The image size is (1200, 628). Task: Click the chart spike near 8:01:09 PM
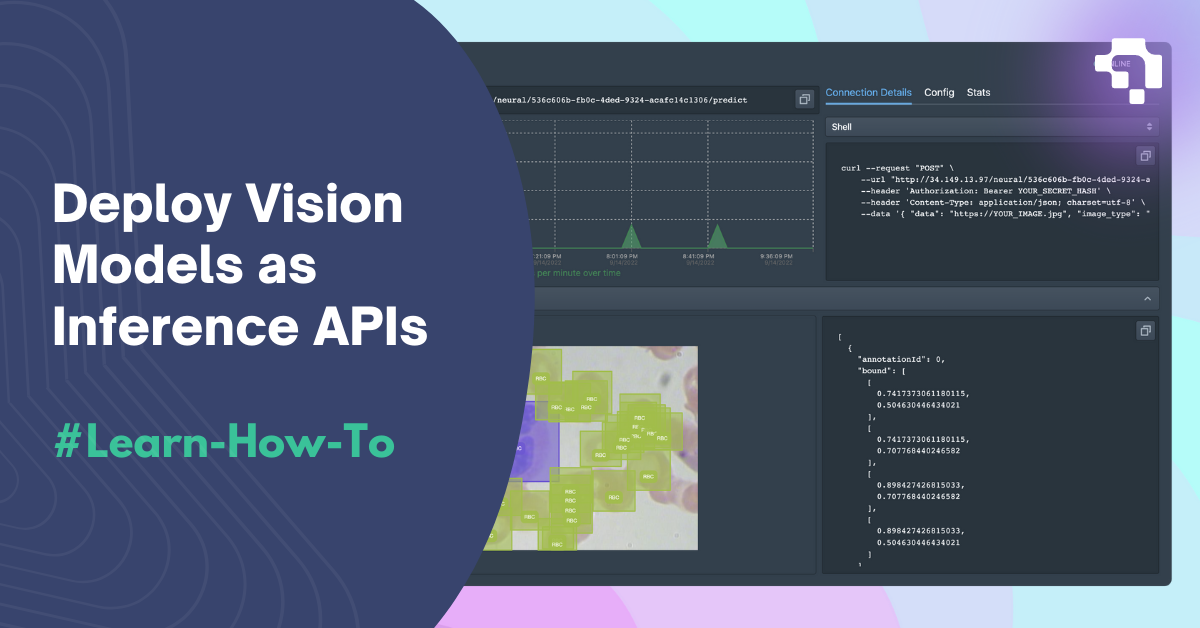pos(630,236)
